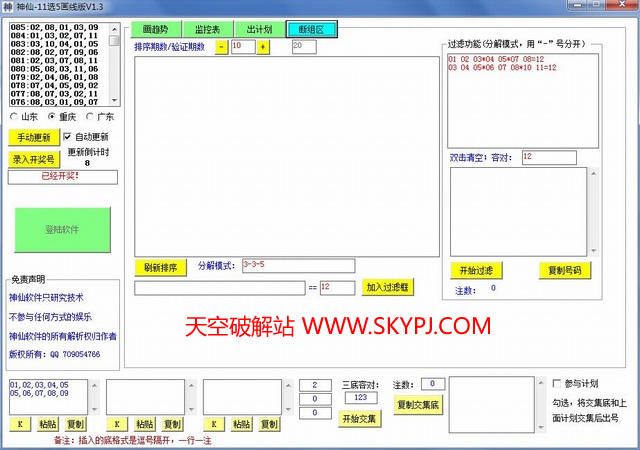Screen dimensions: 640x450
Task: Increase the period count with the plus button
Action: [264, 46]
